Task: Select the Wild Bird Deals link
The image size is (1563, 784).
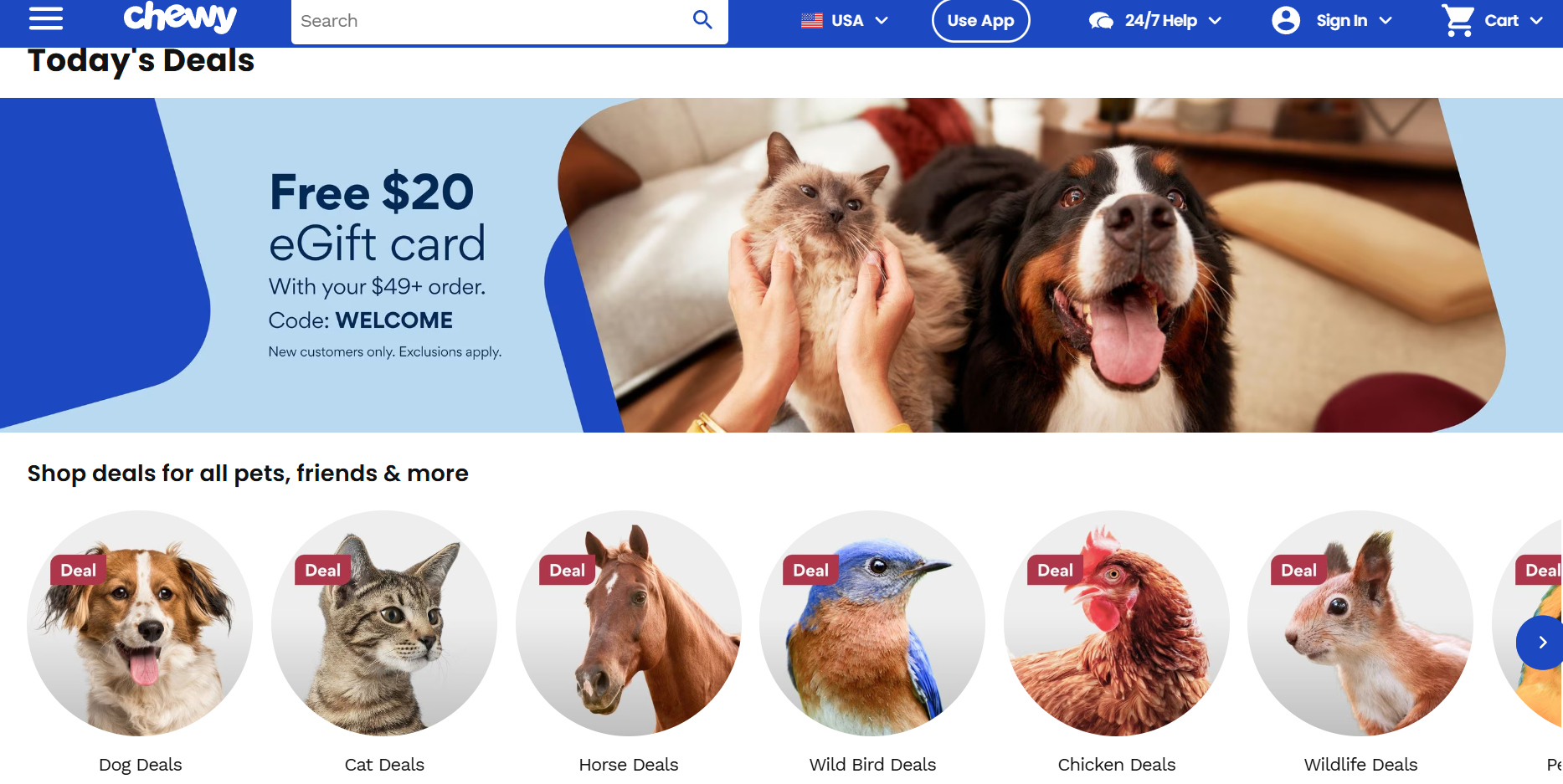Action: pos(872,765)
